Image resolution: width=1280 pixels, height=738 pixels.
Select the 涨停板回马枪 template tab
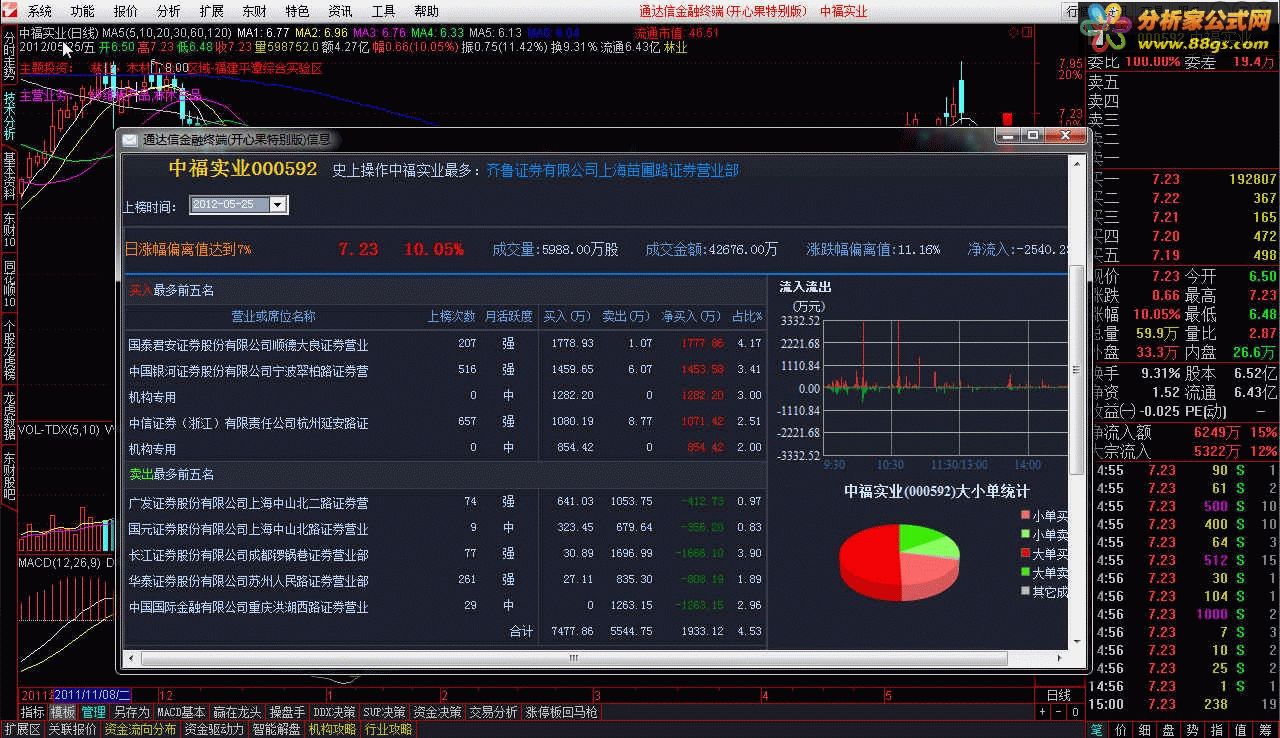pyautogui.click(x=561, y=712)
